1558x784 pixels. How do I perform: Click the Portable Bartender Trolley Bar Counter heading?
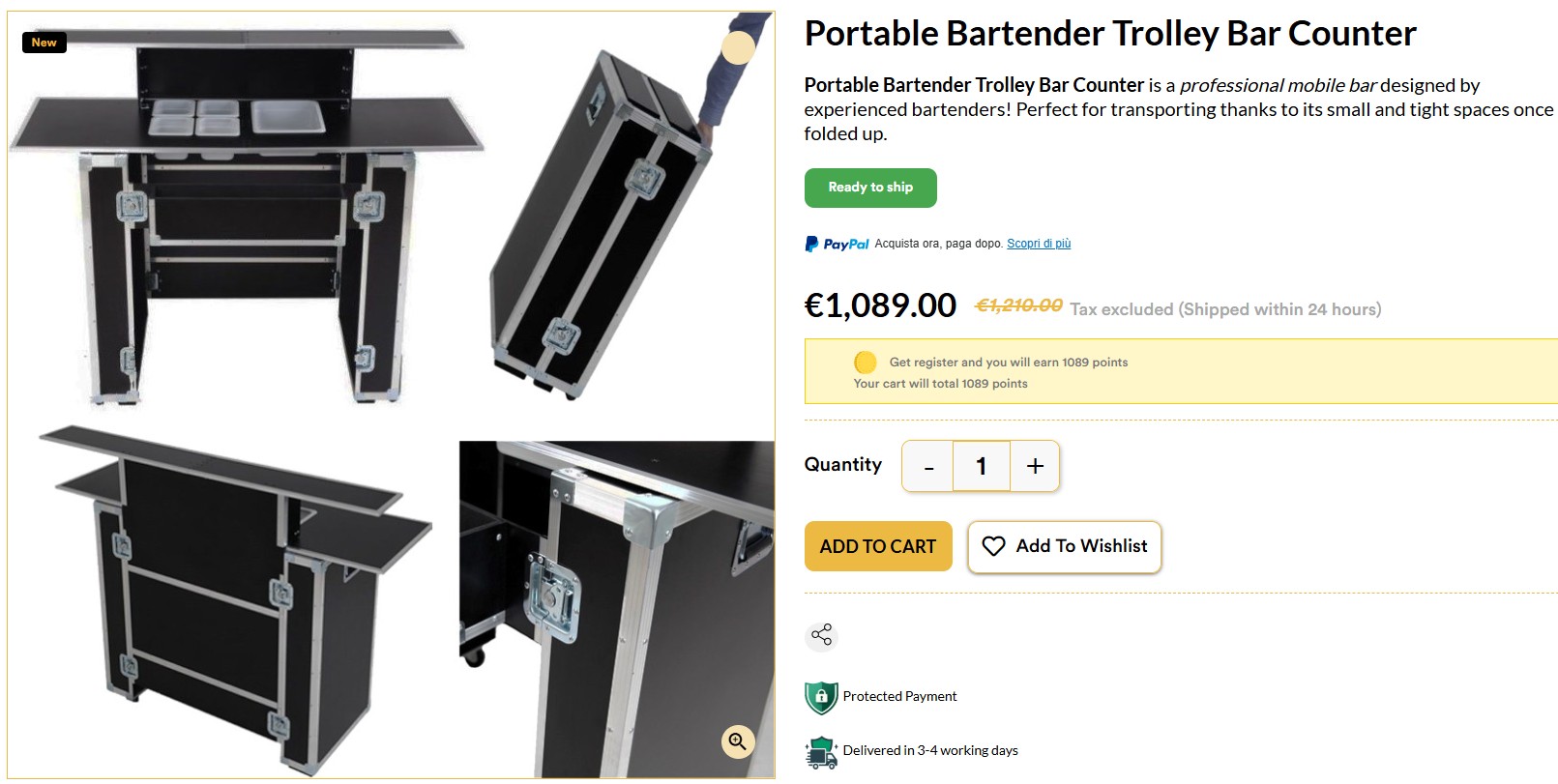pos(1109,34)
